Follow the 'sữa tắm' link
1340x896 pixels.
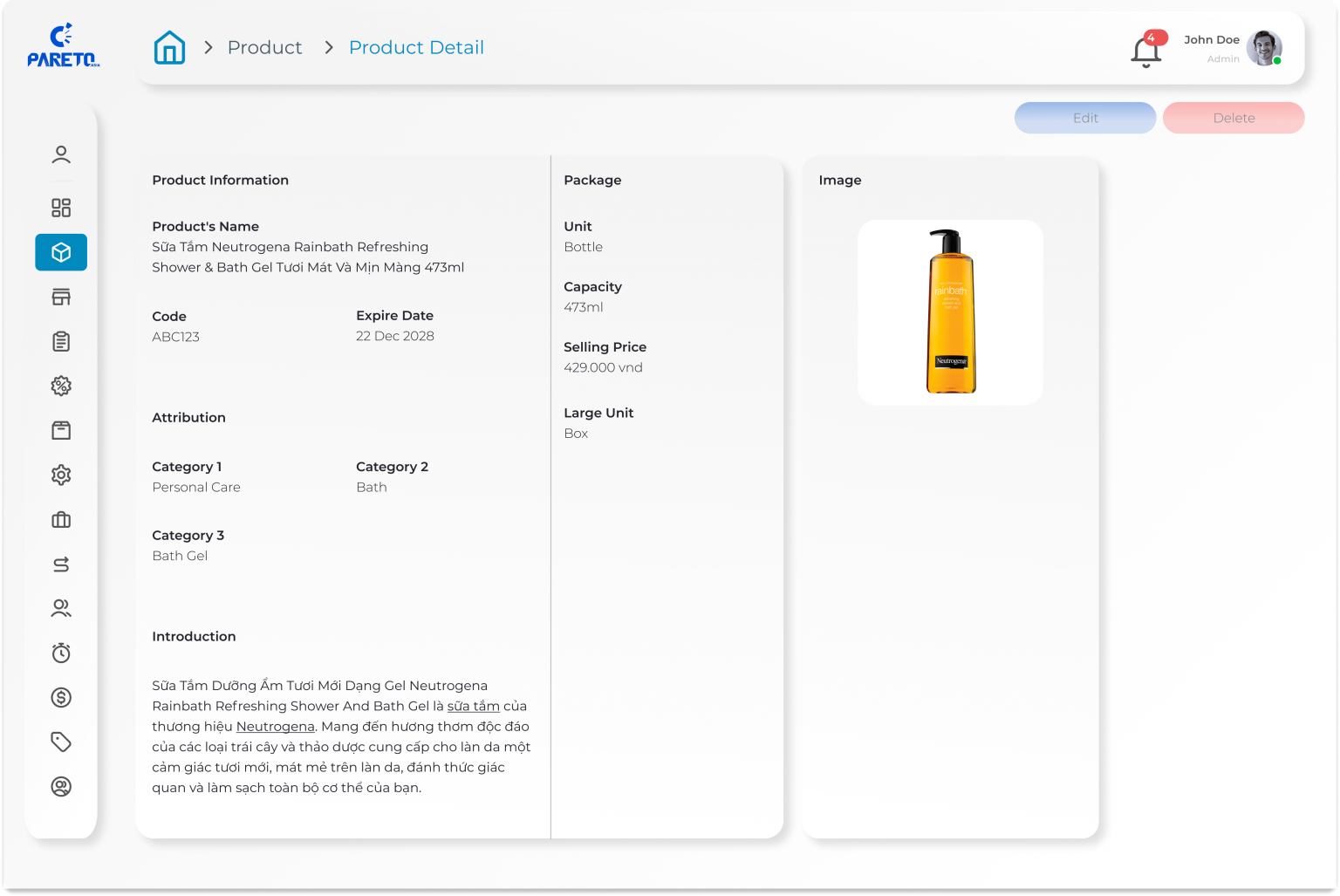[473, 706]
